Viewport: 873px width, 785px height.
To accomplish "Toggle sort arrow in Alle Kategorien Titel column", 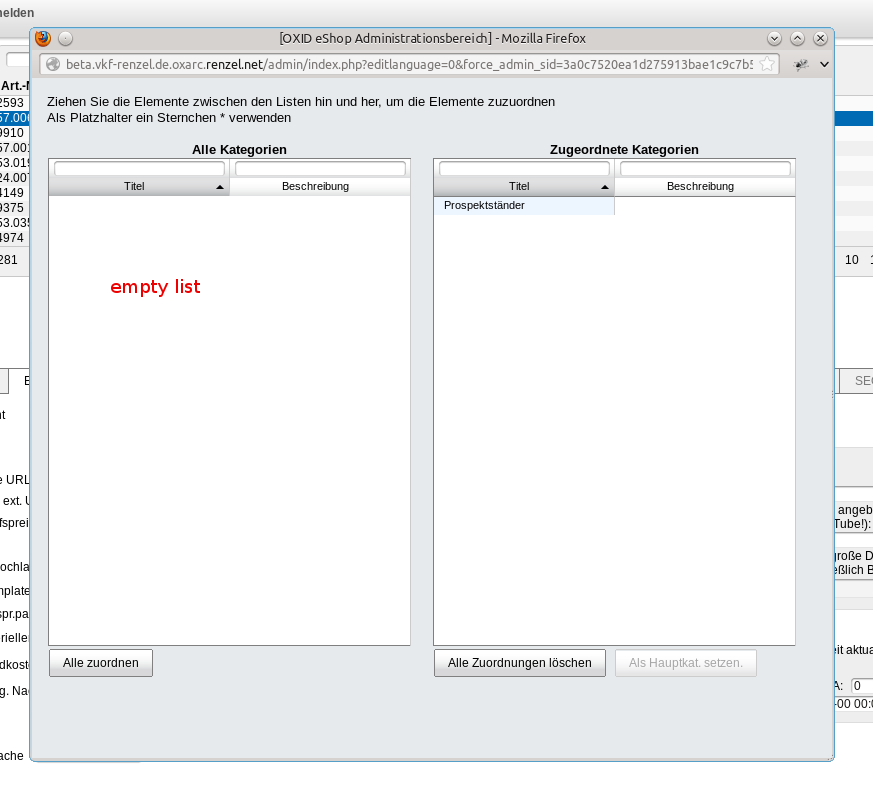I will click(219, 187).
